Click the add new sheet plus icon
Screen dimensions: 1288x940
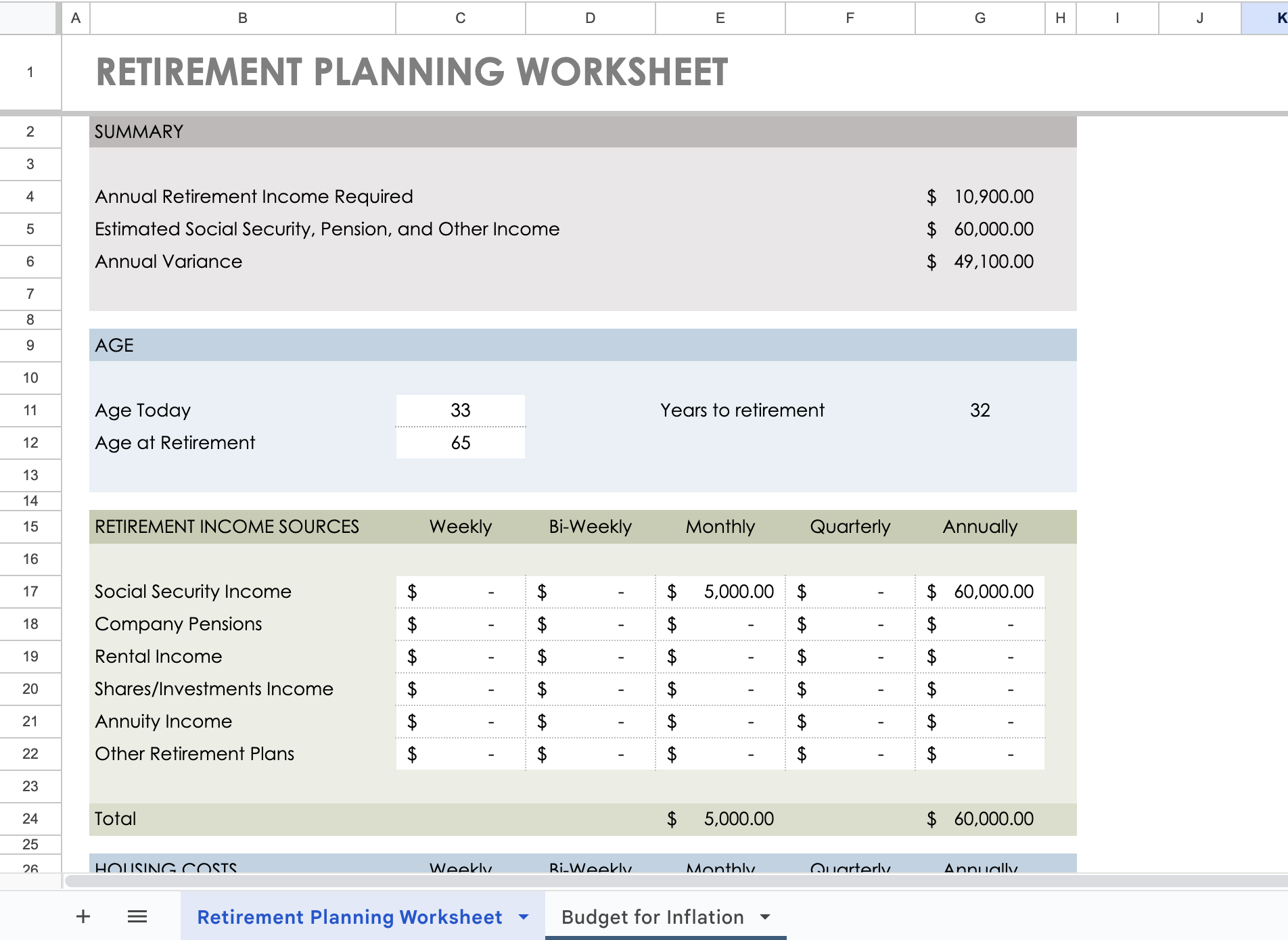click(x=83, y=916)
